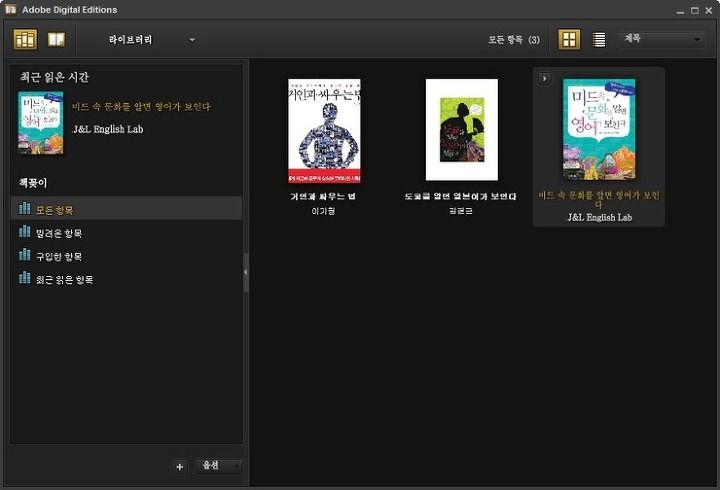This screenshot has height=490, width=720.
Task: Maximize the Adobe Digital Editions window
Action: tap(695, 10)
